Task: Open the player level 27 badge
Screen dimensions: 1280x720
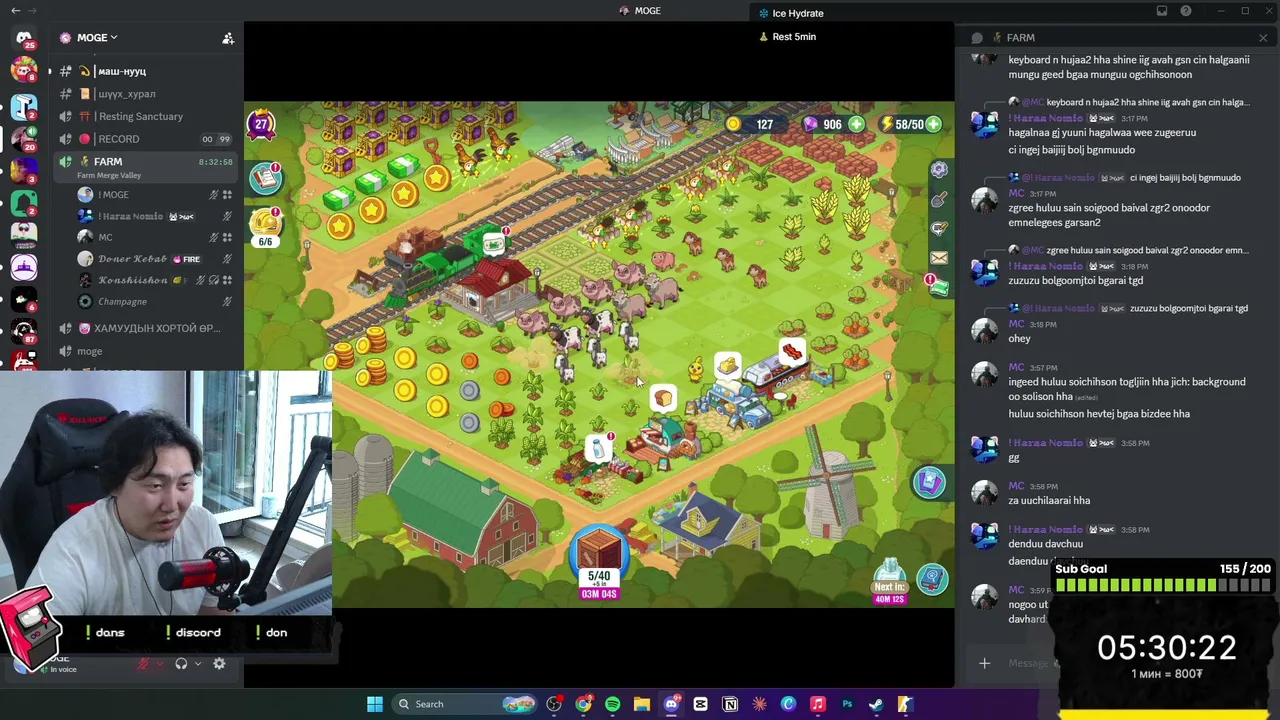Action: tap(261, 125)
